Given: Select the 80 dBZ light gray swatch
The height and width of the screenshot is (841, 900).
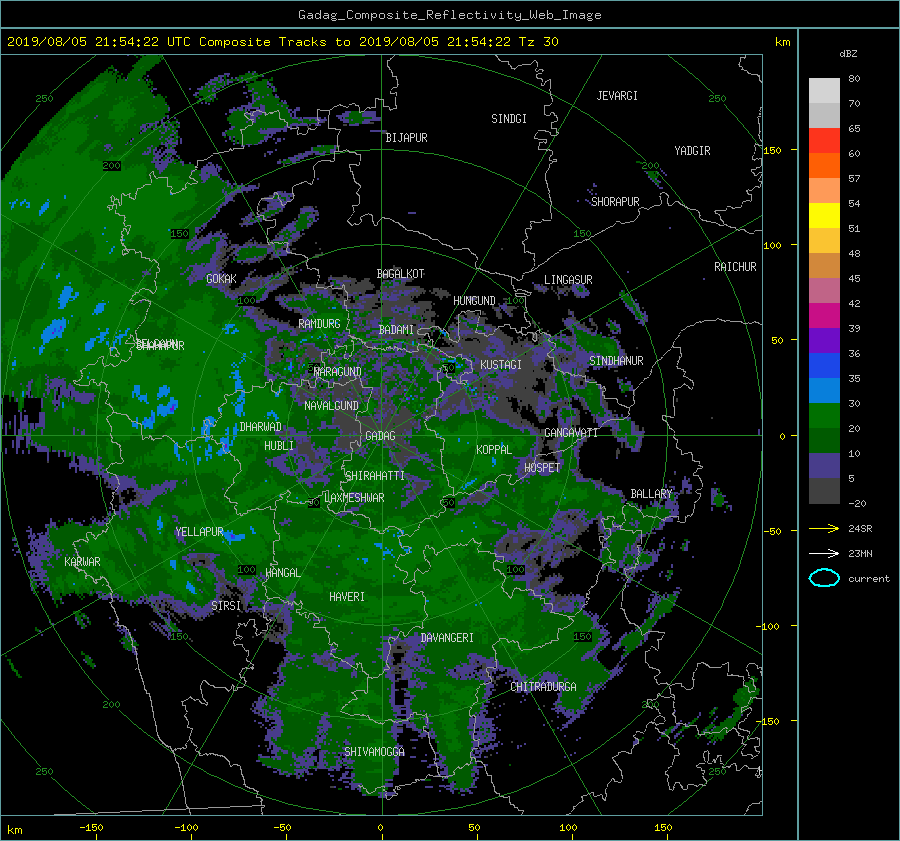Looking at the screenshot, I should 824,90.
